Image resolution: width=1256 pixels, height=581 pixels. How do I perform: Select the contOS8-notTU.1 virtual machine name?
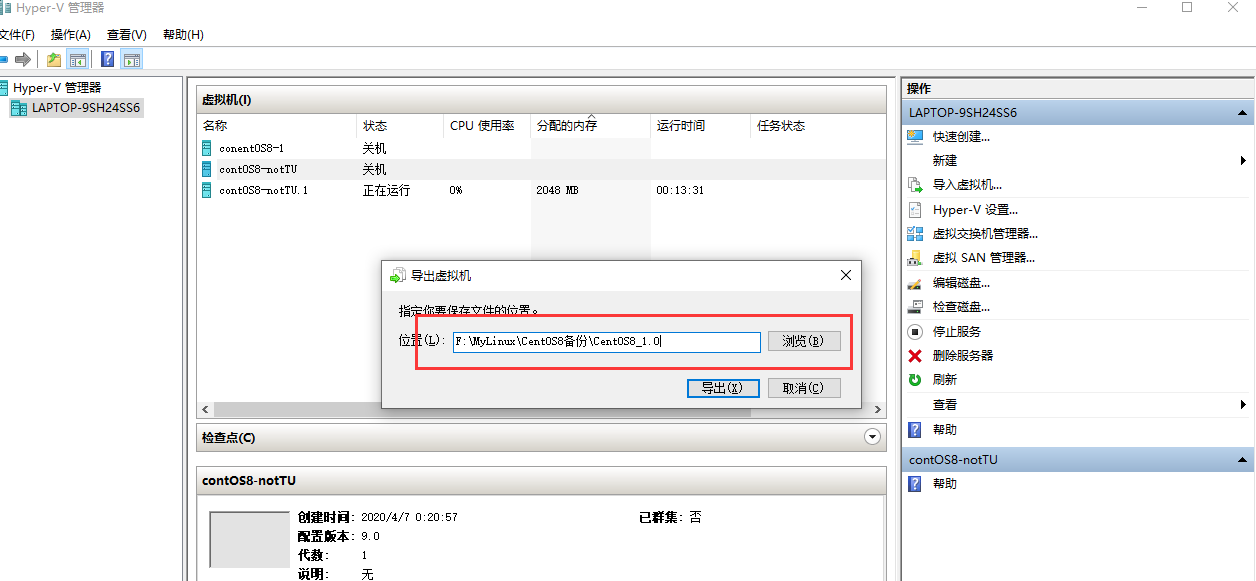click(263, 190)
